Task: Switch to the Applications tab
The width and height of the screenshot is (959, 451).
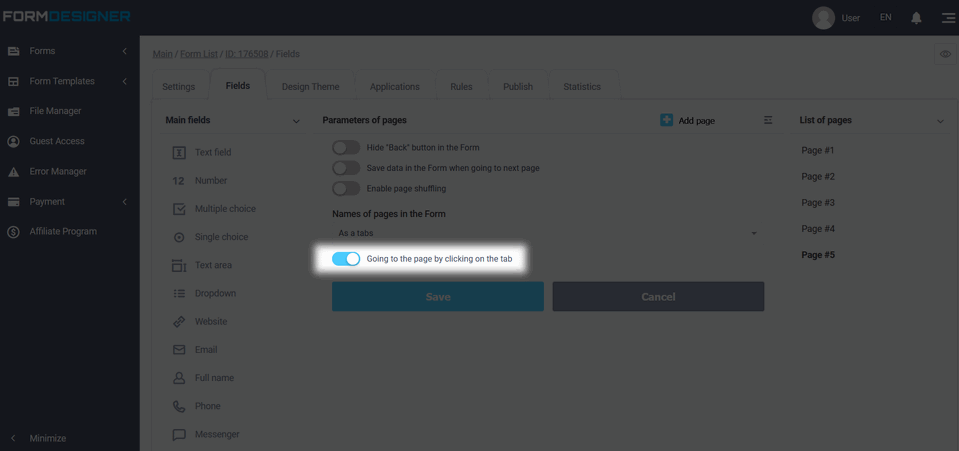Action: pos(394,86)
